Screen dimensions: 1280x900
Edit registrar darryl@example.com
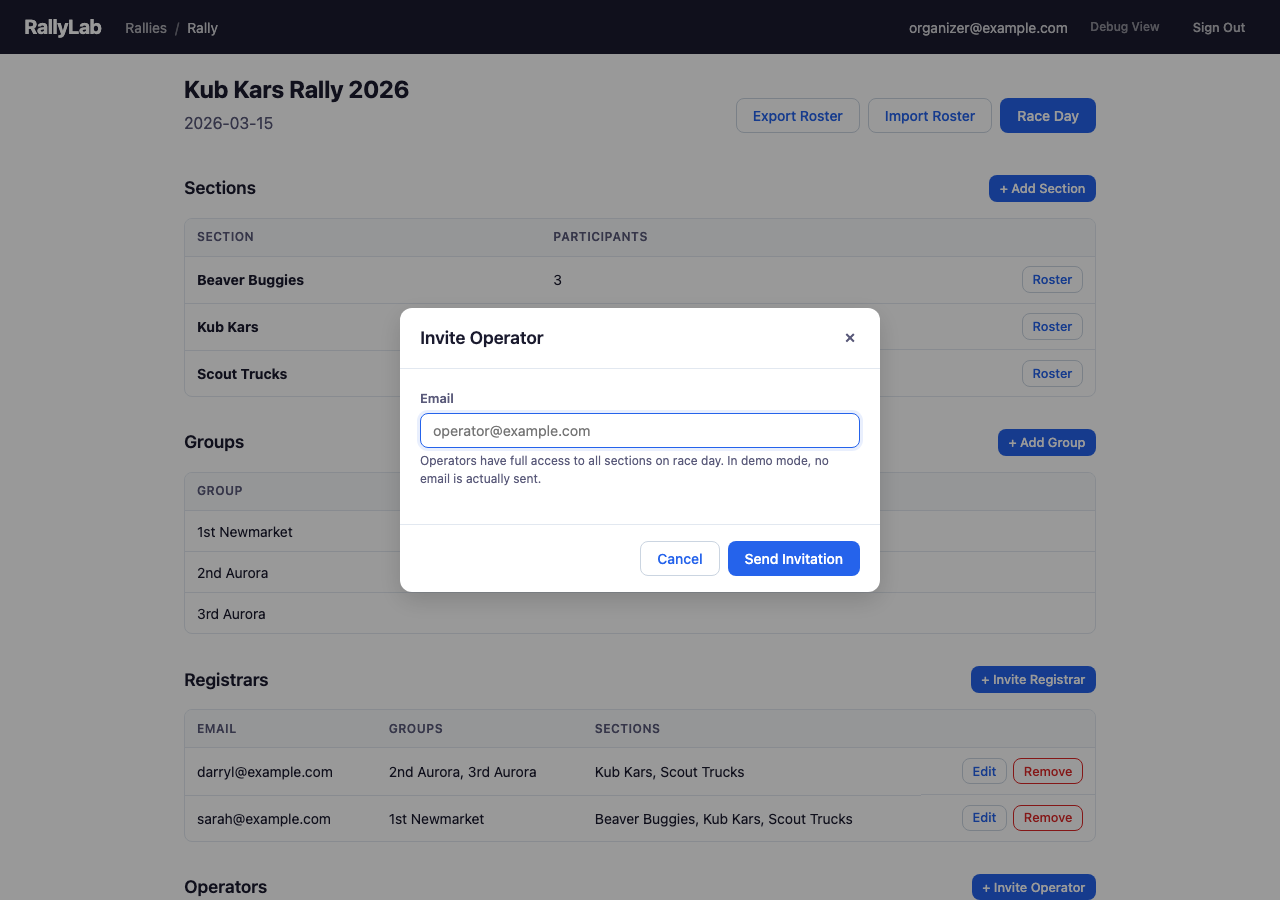pyautogui.click(x=984, y=771)
